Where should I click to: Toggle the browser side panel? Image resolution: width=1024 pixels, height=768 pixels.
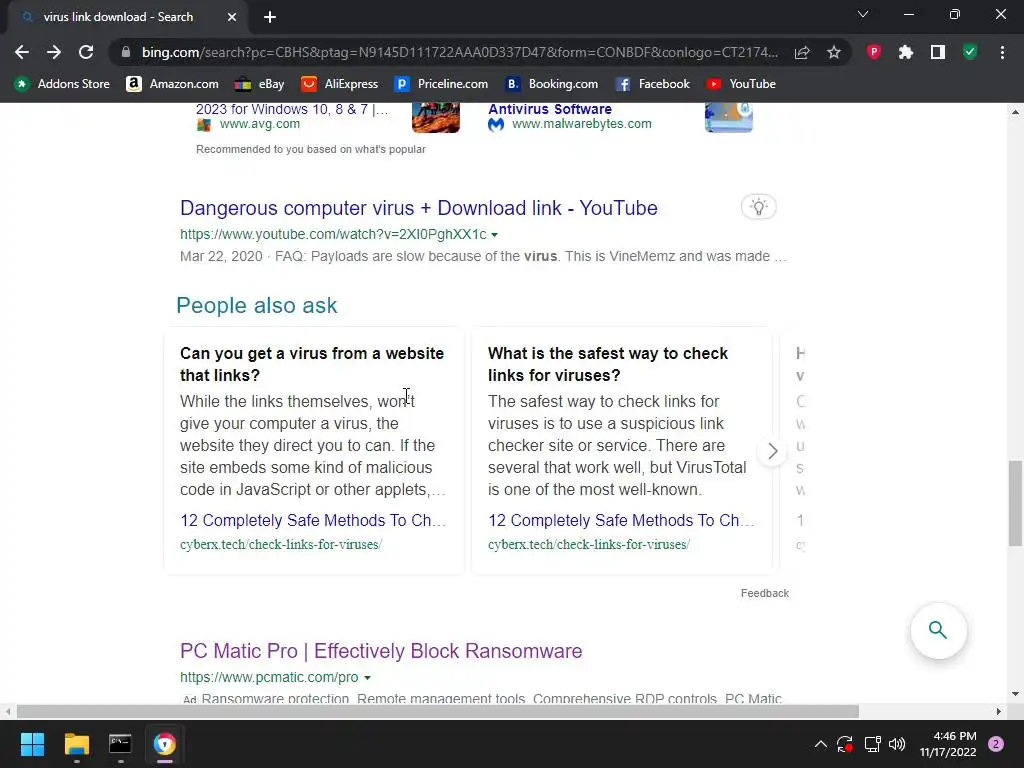(938, 52)
